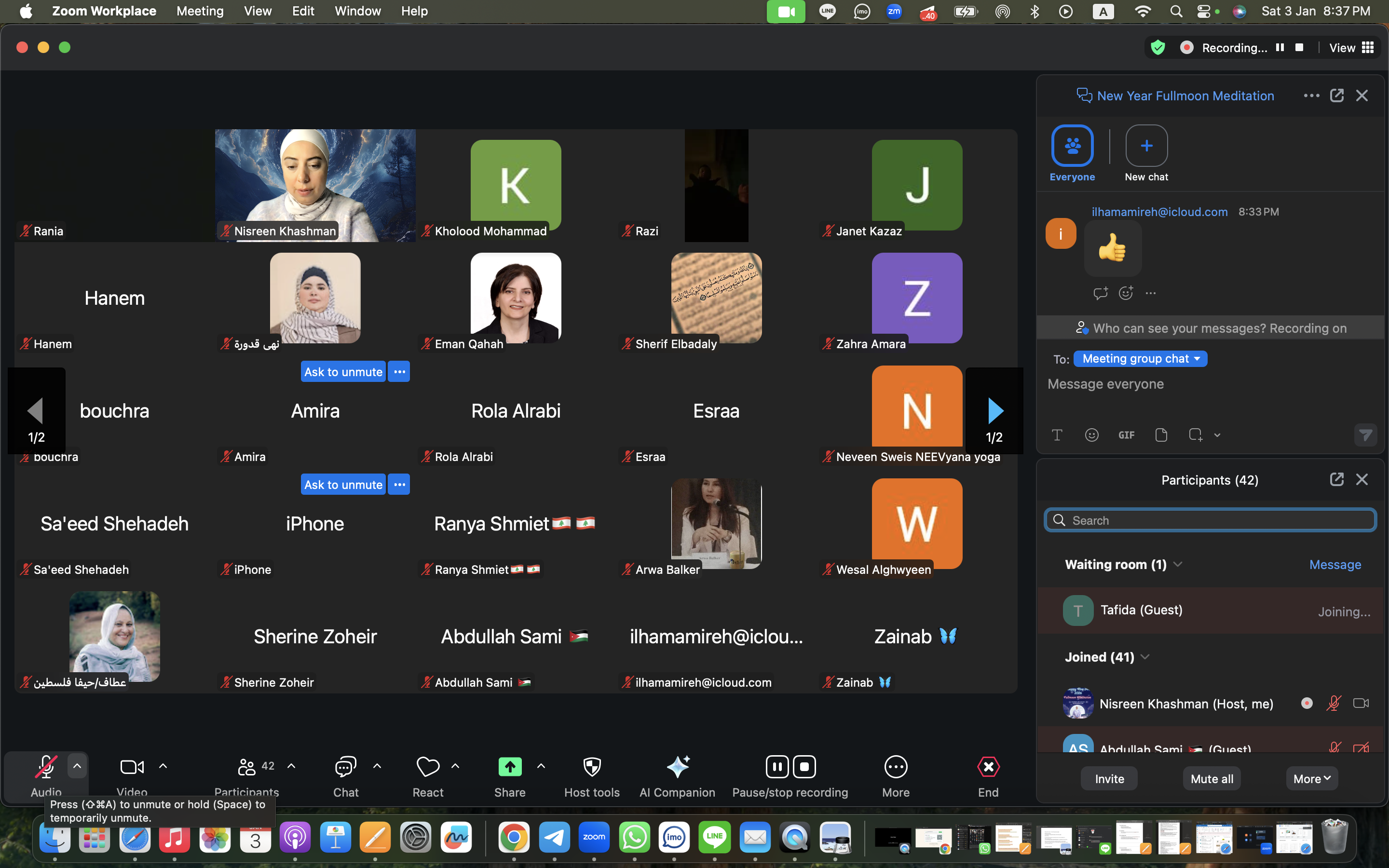Click the emoji smiley icon in chat composer
This screenshot has width=1389, height=868.
(x=1092, y=435)
